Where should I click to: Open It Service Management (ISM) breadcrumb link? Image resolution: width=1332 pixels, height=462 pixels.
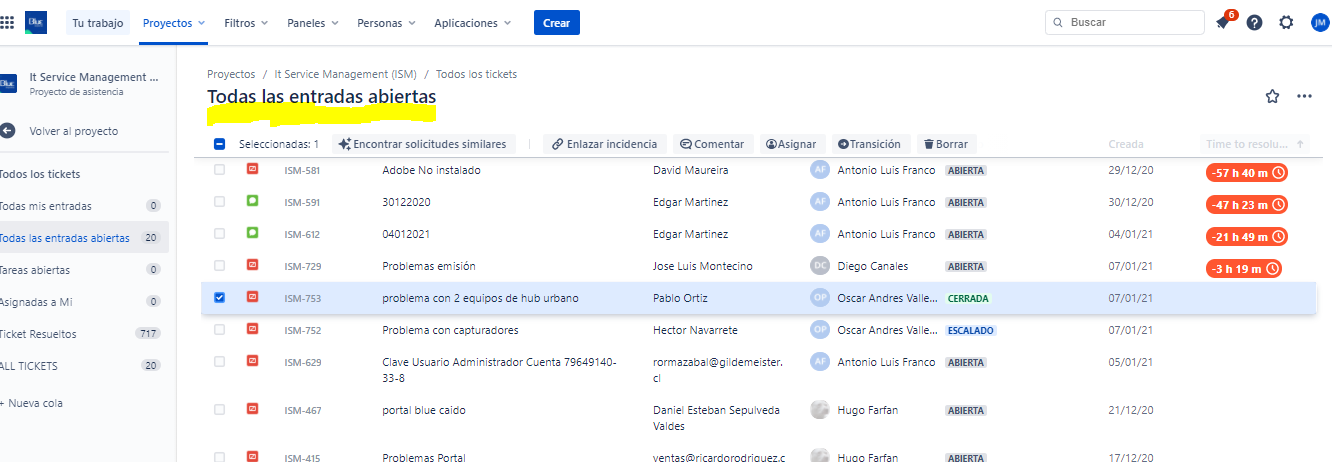pyautogui.click(x=345, y=74)
